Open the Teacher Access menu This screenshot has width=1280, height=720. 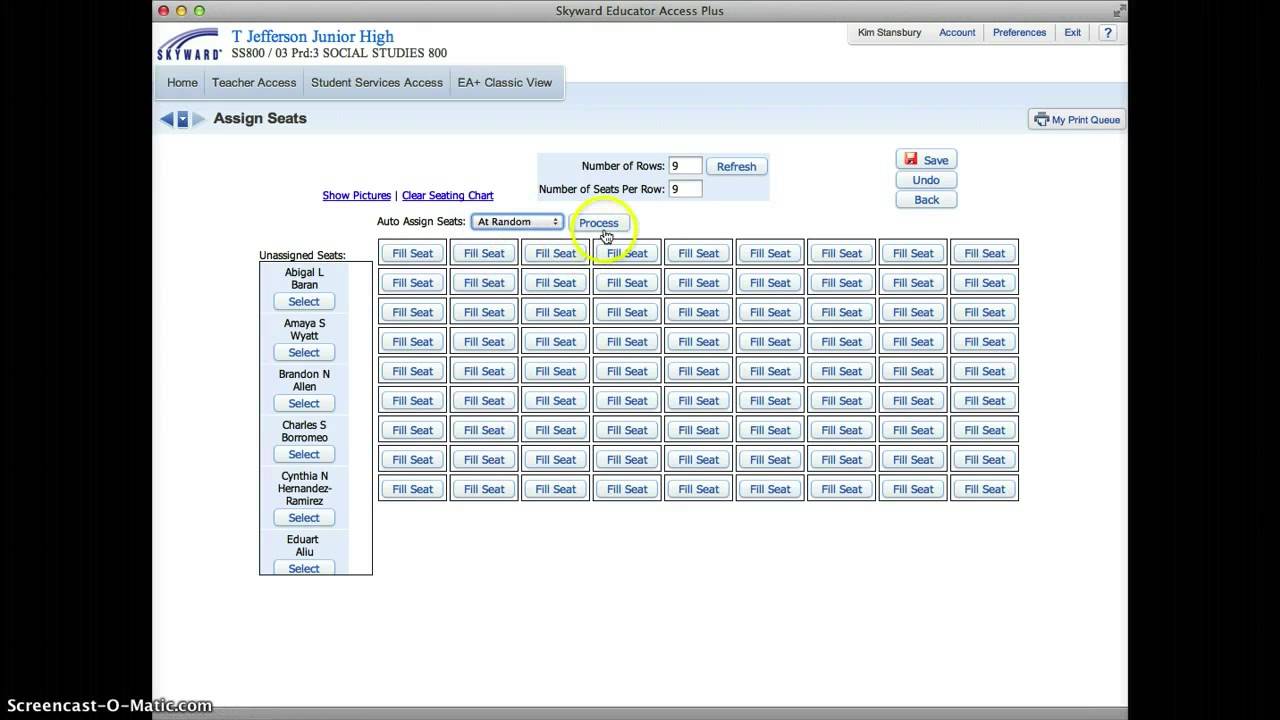(x=254, y=83)
